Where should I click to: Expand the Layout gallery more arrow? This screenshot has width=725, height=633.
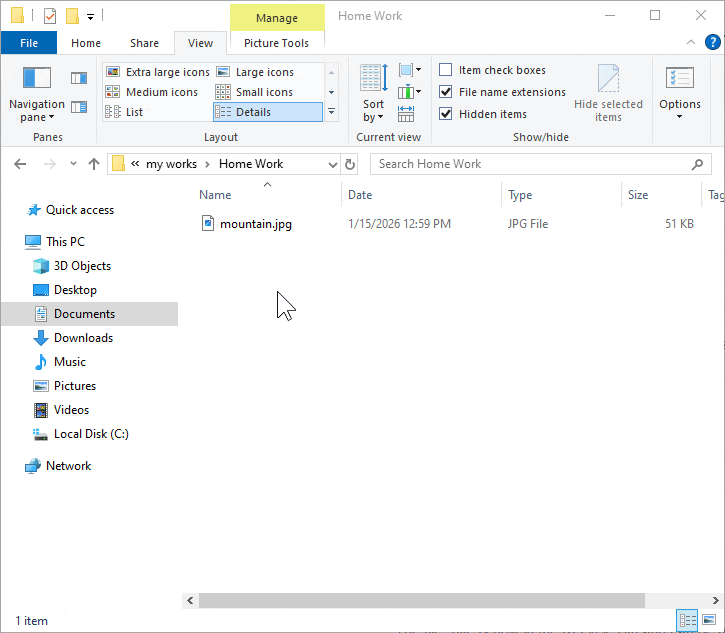(x=332, y=112)
